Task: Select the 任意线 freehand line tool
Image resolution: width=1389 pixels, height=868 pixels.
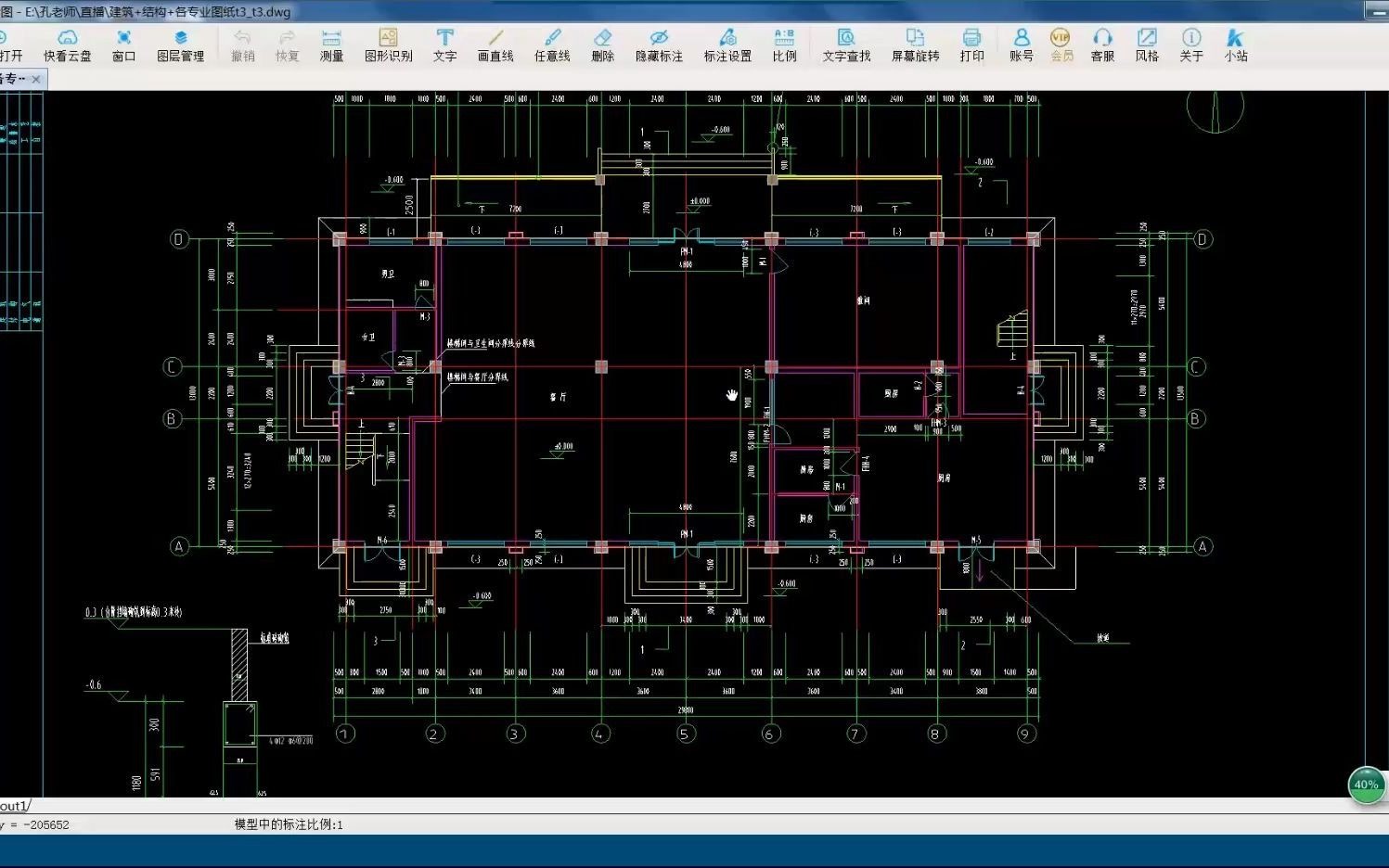Action: 552,45
